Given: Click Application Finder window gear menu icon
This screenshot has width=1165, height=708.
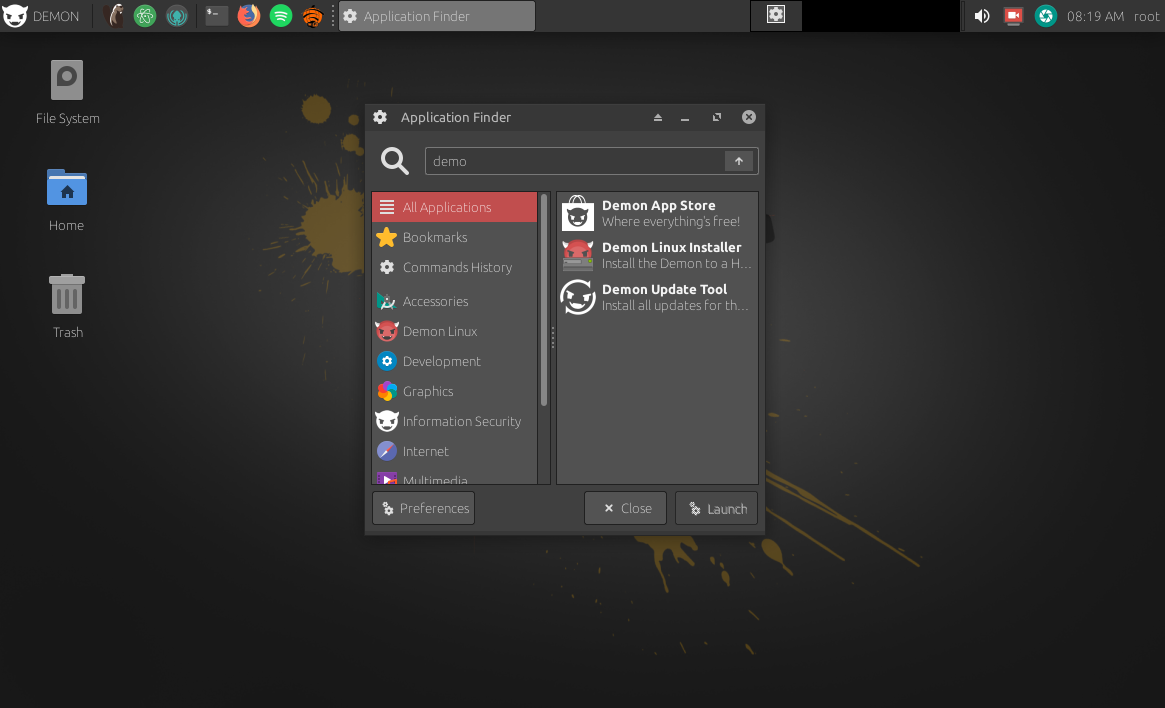Looking at the screenshot, I should 380,117.
